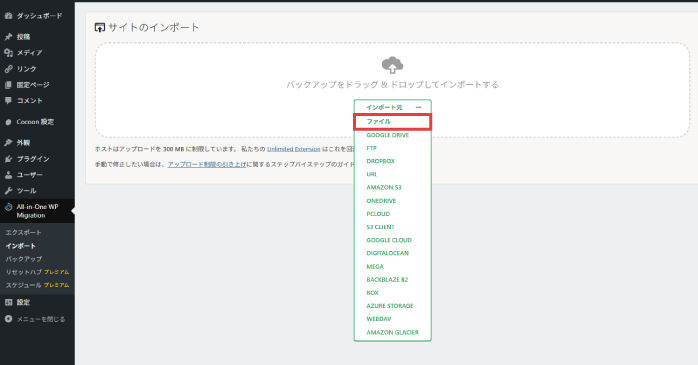This screenshot has width=698, height=365.
Task: Select AMAZON GLACIER import option
Action: click(392, 332)
